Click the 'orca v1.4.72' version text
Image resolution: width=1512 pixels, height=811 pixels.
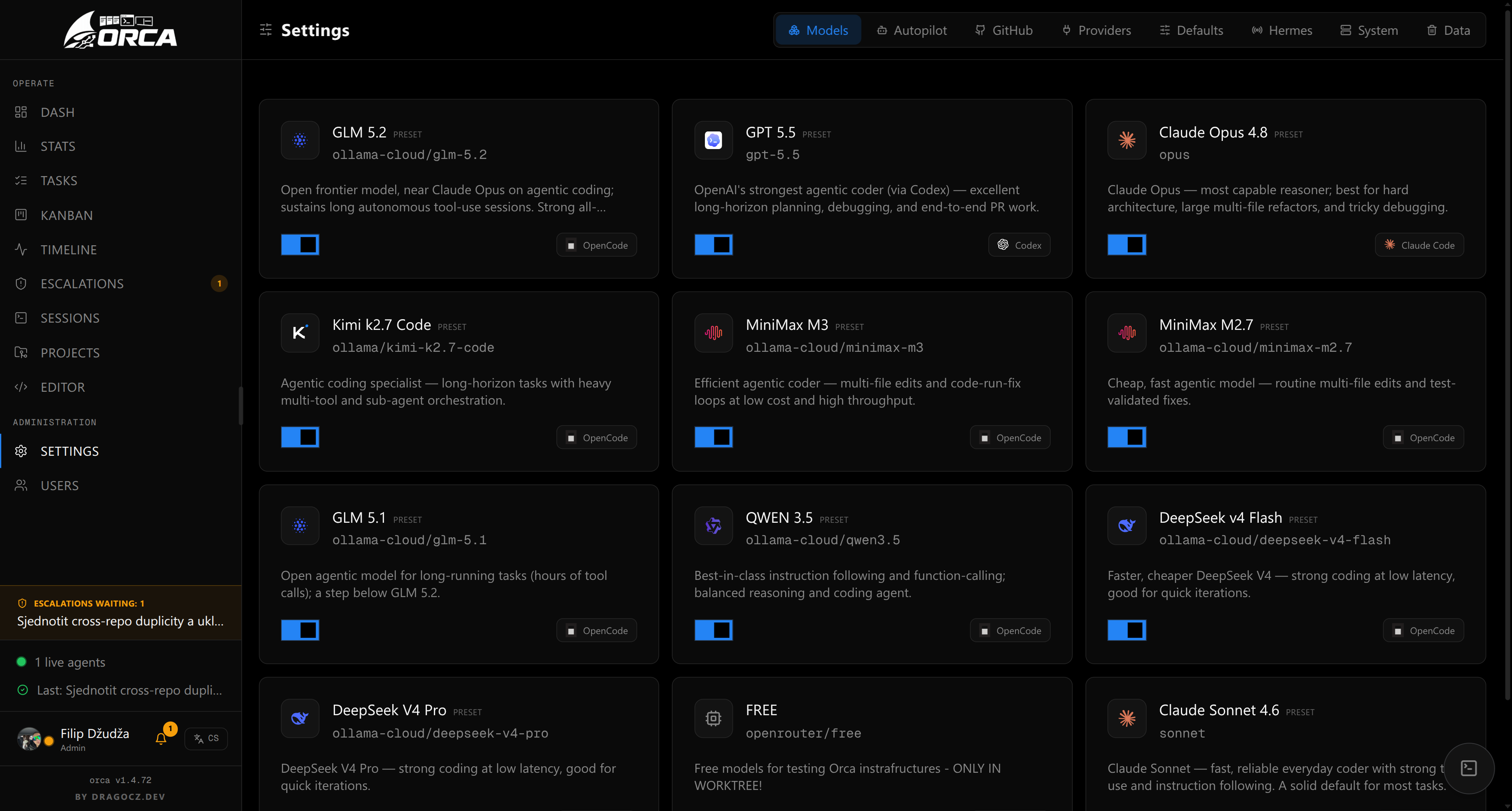120,780
